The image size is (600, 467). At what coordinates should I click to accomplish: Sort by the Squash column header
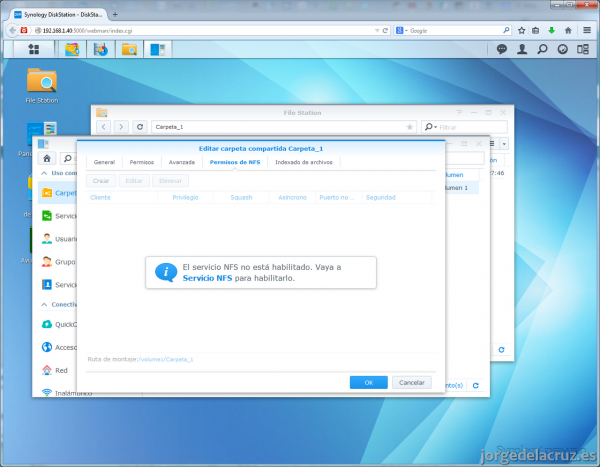(x=241, y=197)
